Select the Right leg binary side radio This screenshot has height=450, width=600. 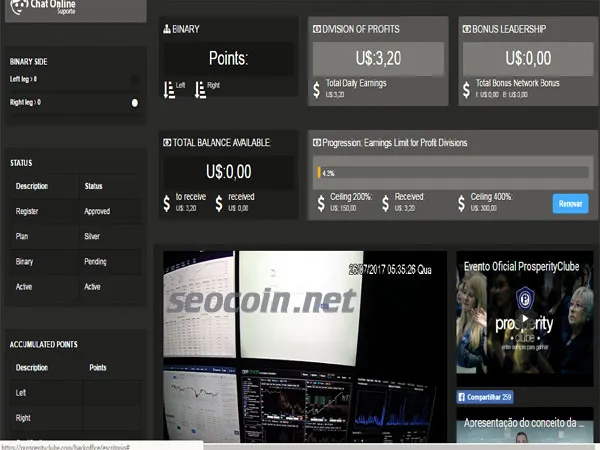(135, 103)
